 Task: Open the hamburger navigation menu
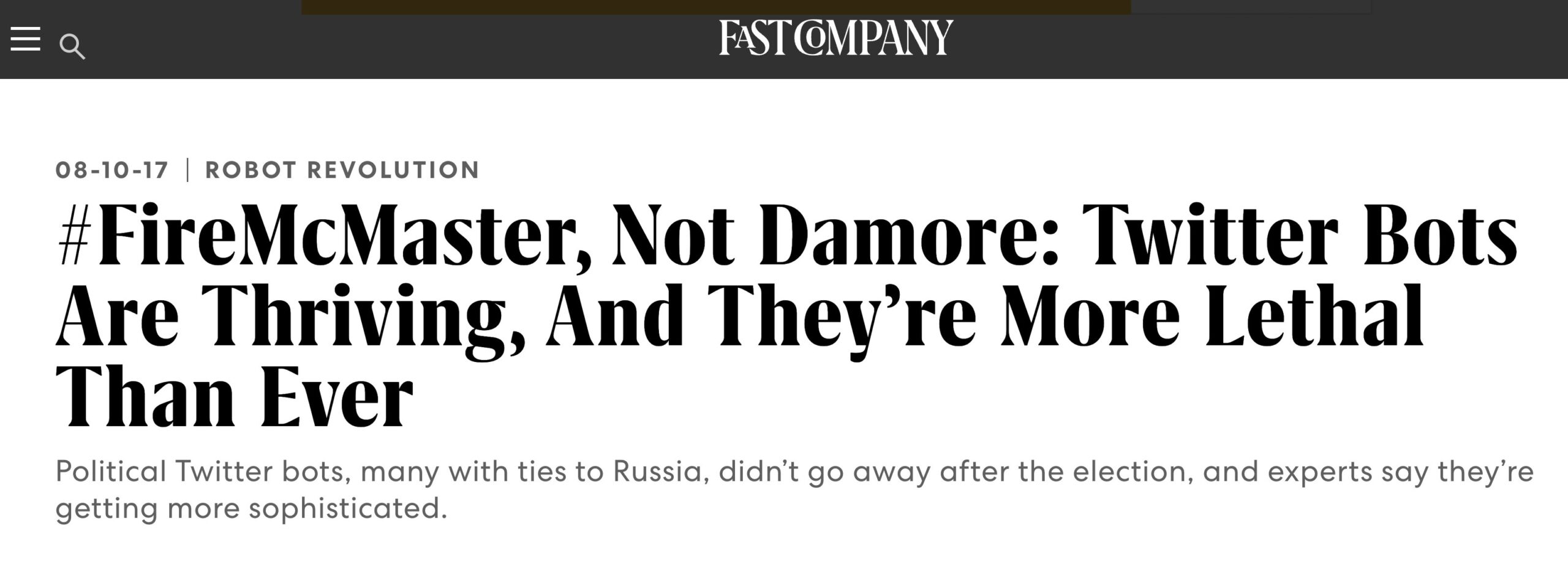(25, 39)
